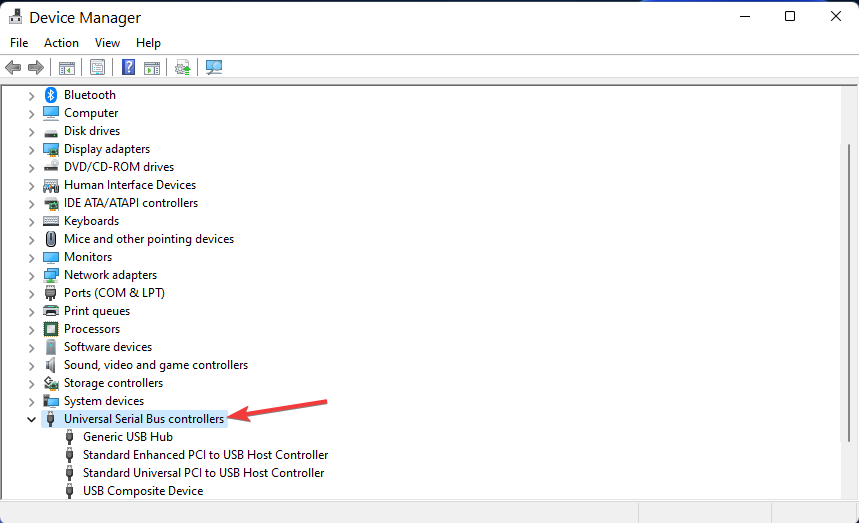Image resolution: width=859 pixels, height=523 pixels.
Task: Select USB Composite Device entry
Action: [x=143, y=491]
